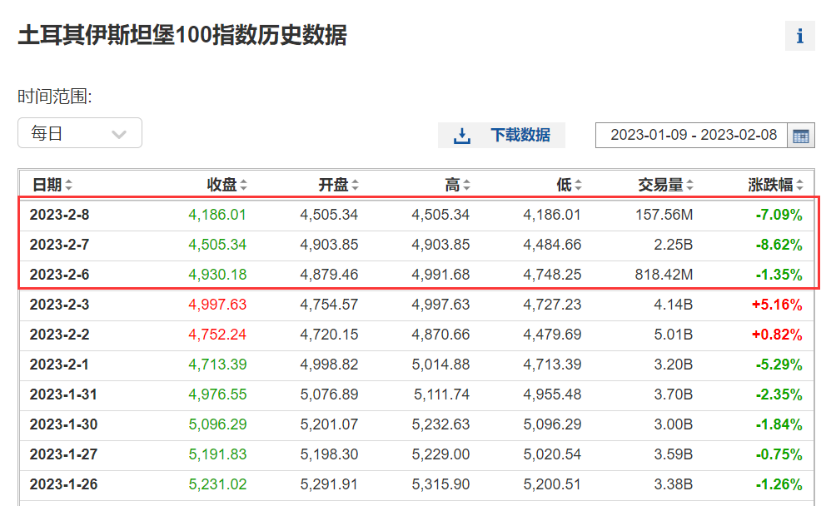Click change +5.16%

tap(777, 305)
